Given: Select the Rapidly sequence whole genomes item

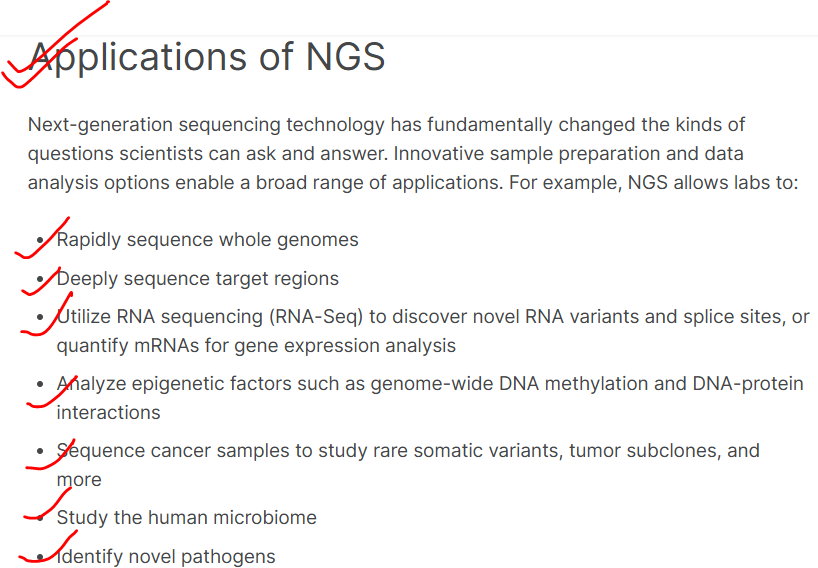Looking at the screenshot, I should tap(208, 240).
